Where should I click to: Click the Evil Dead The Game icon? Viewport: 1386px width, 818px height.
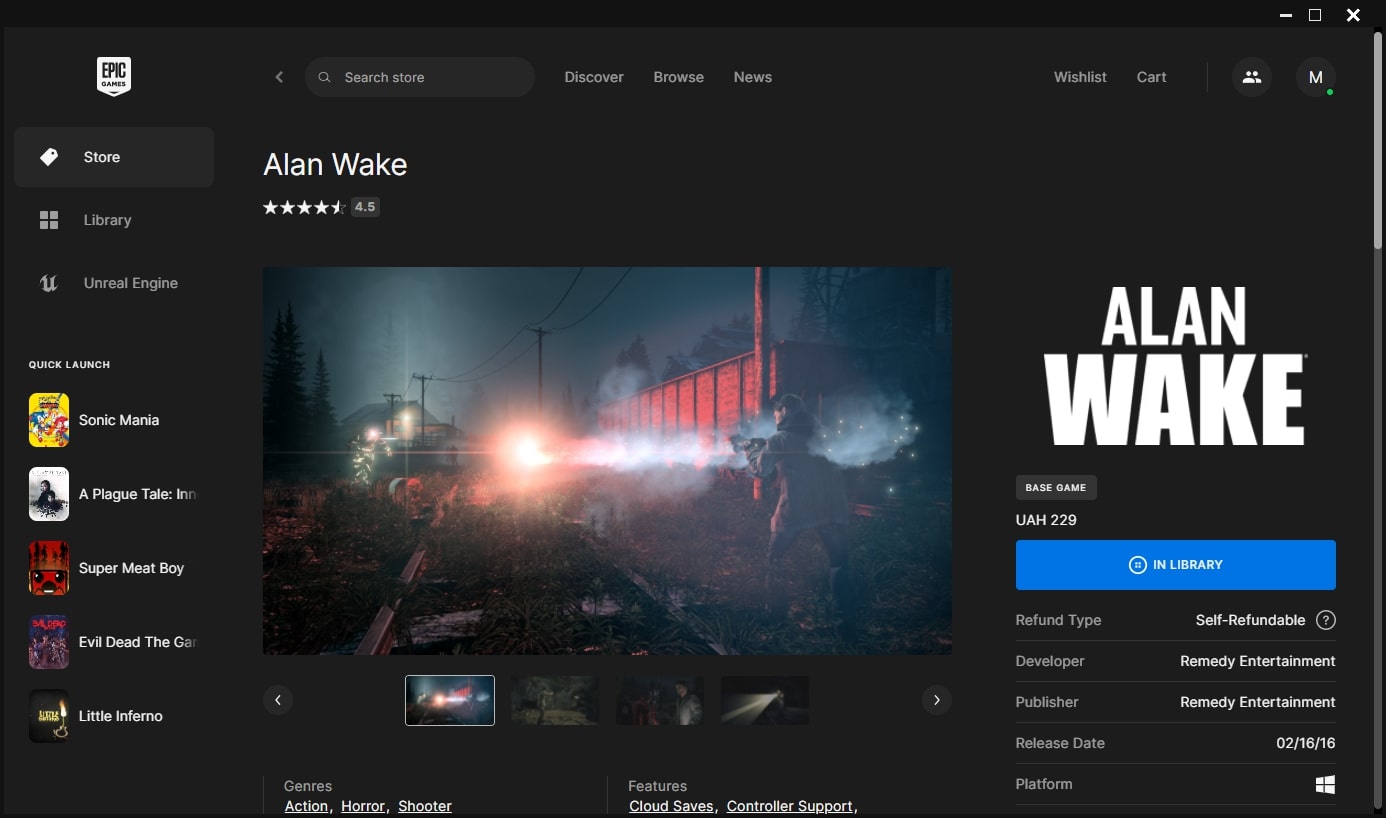(x=49, y=642)
